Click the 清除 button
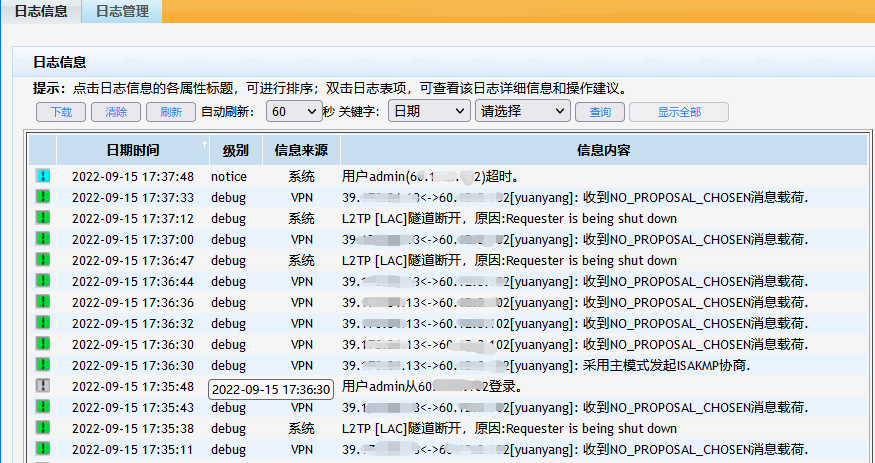 click(x=116, y=112)
